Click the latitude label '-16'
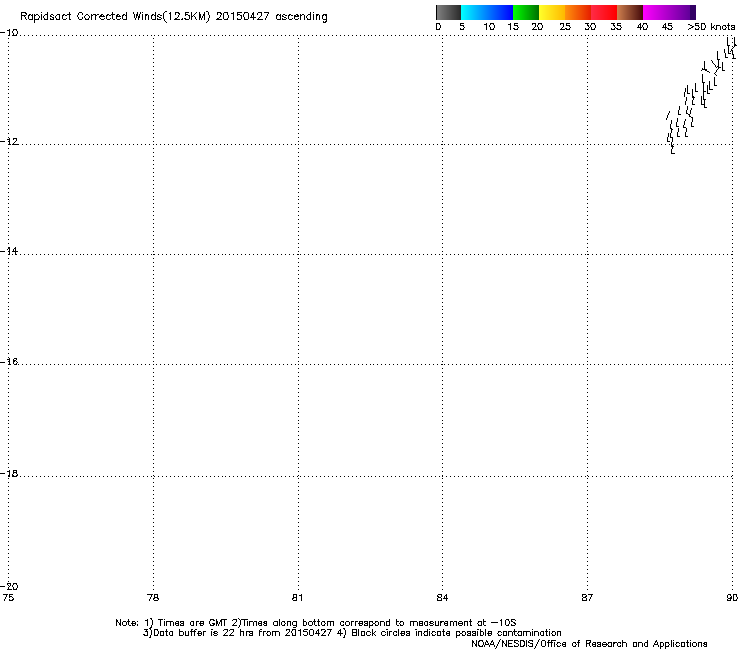 [x=9, y=362]
